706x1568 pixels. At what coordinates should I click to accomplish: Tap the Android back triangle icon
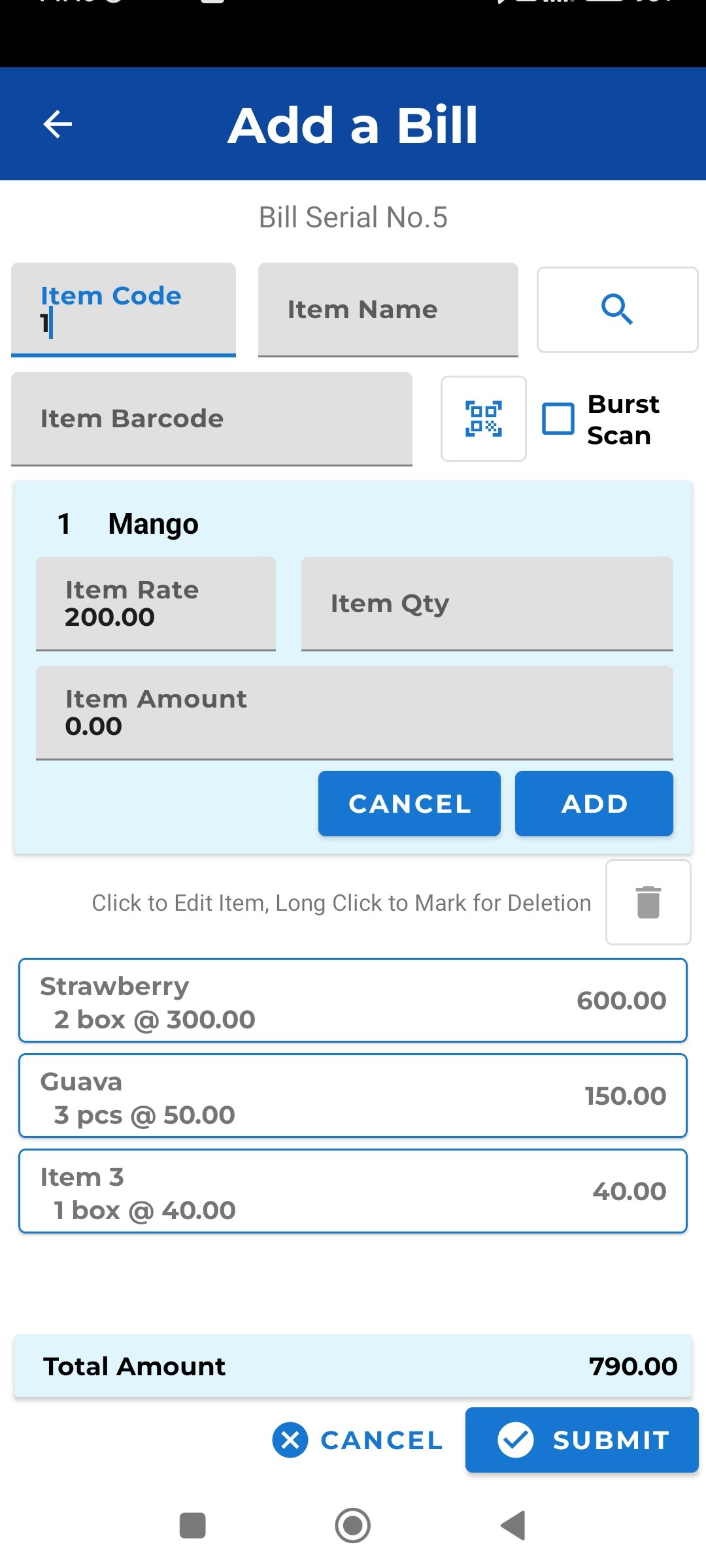513,1526
